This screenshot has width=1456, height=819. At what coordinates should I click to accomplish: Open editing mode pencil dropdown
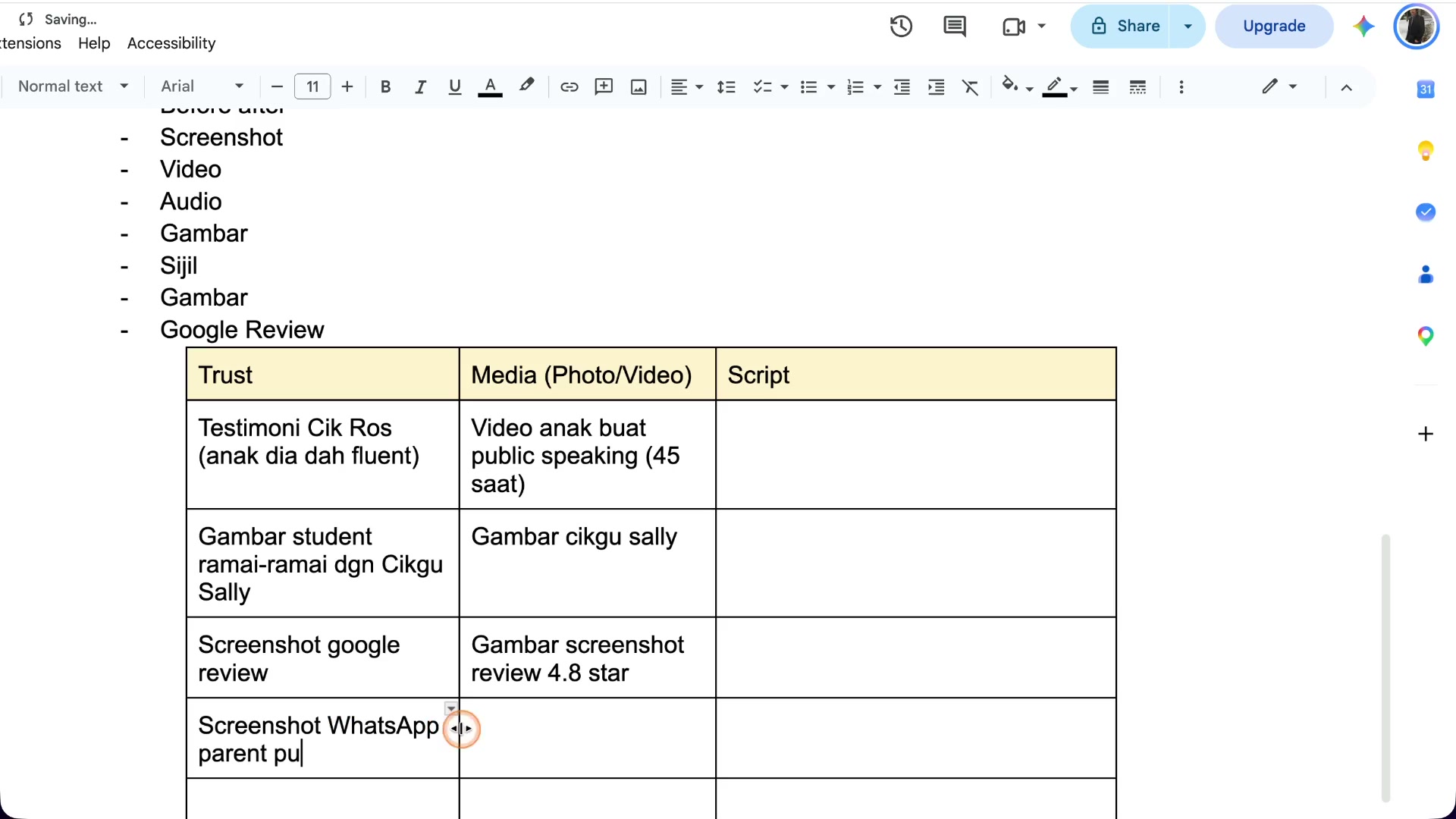[1279, 86]
